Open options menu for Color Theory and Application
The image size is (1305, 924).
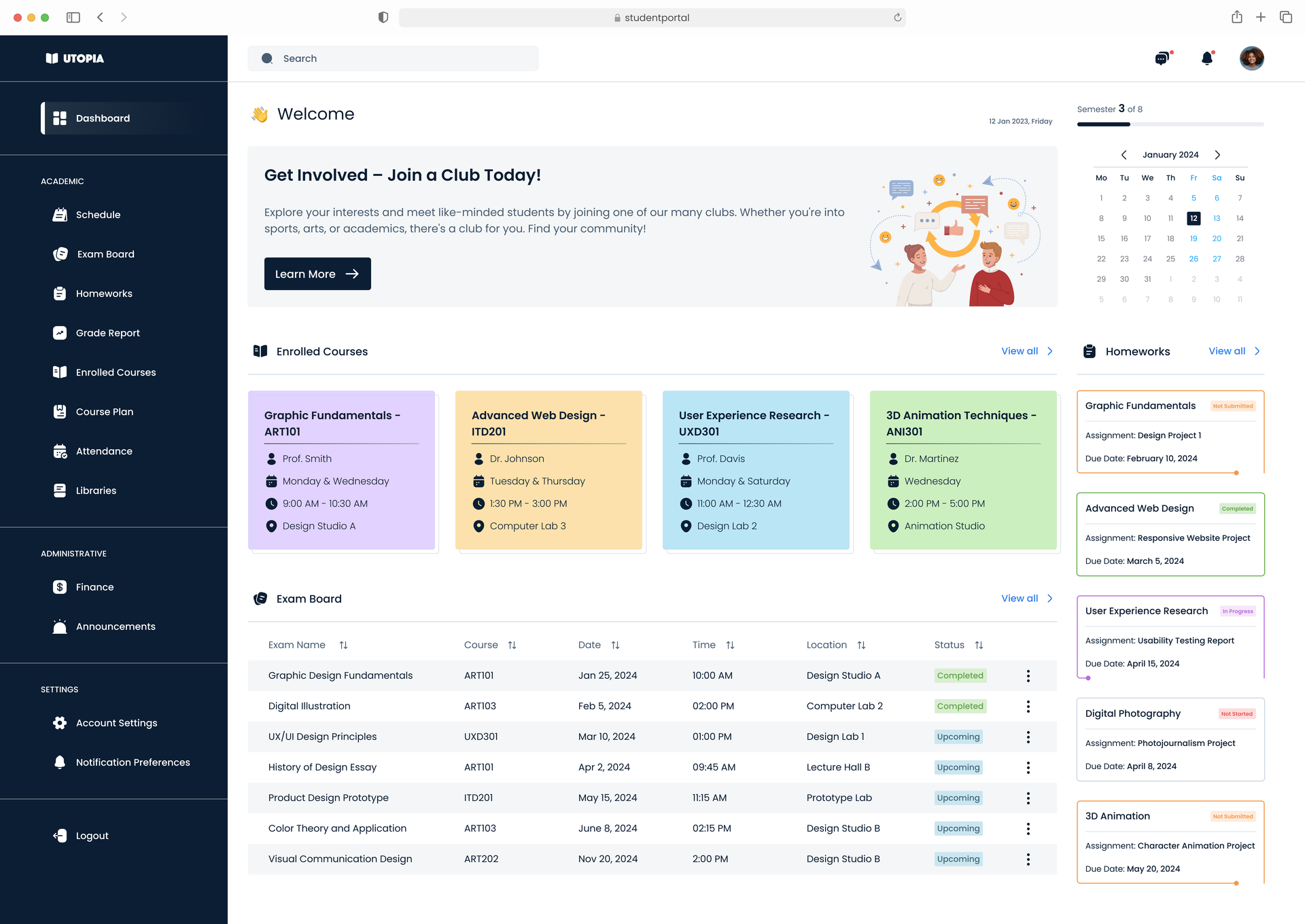click(x=1028, y=829)
